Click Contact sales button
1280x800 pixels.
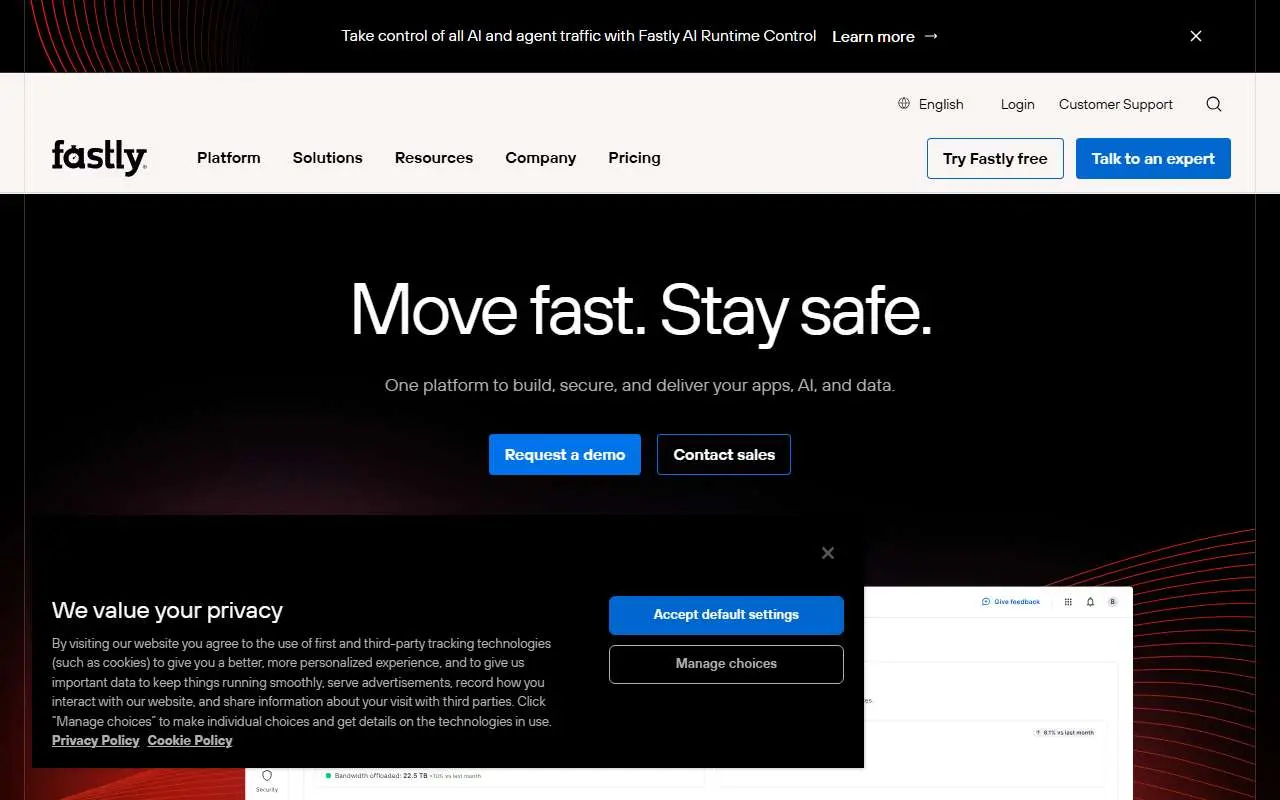pos(724,455)
